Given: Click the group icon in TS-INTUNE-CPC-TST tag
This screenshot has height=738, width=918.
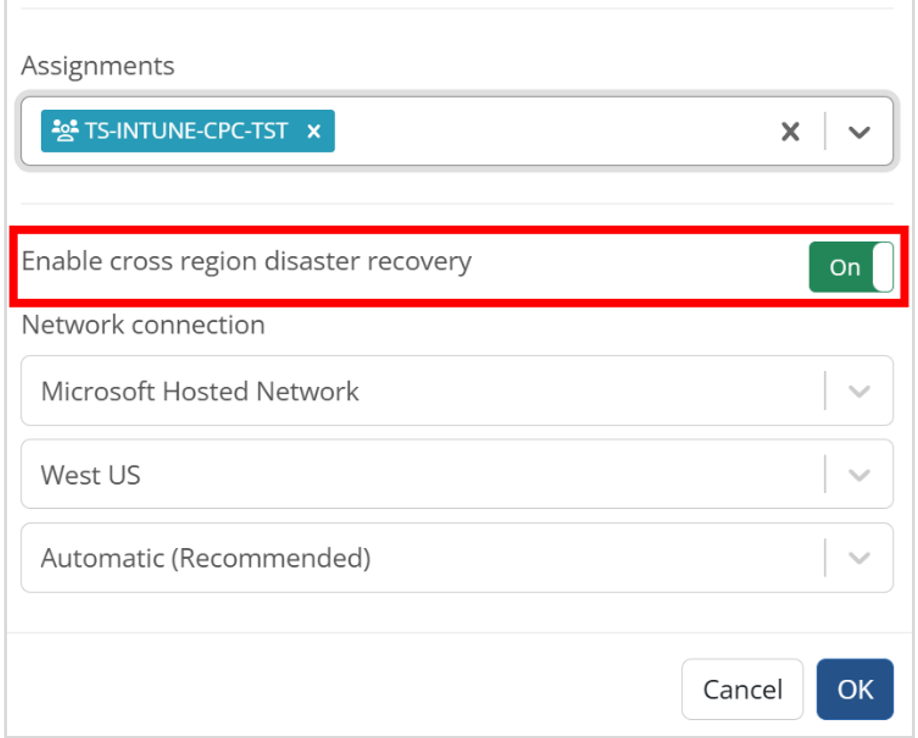Looking at the screenshot, I should tap(64, 131).
